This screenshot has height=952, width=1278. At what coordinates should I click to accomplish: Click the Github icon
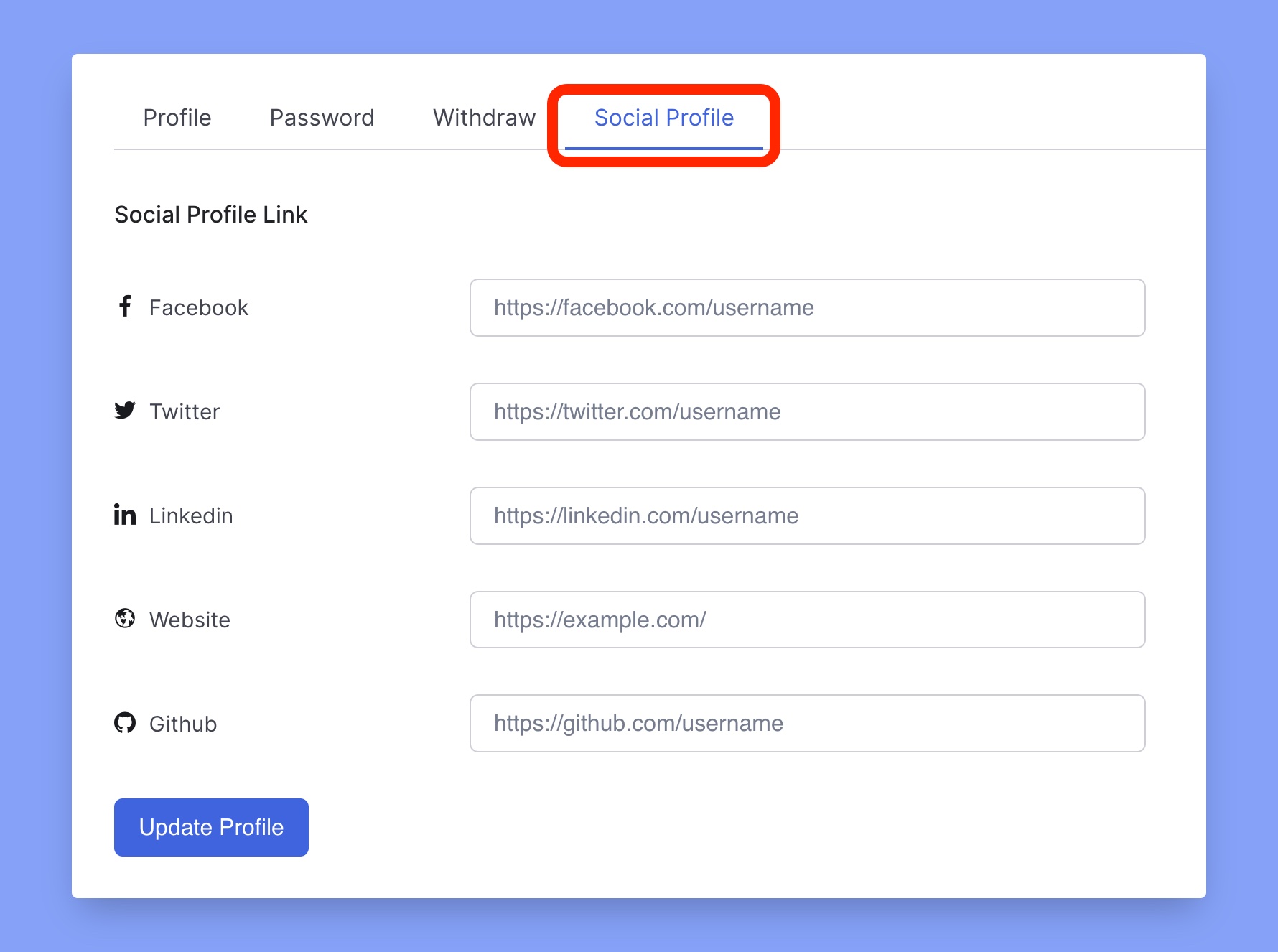point(125,722)
